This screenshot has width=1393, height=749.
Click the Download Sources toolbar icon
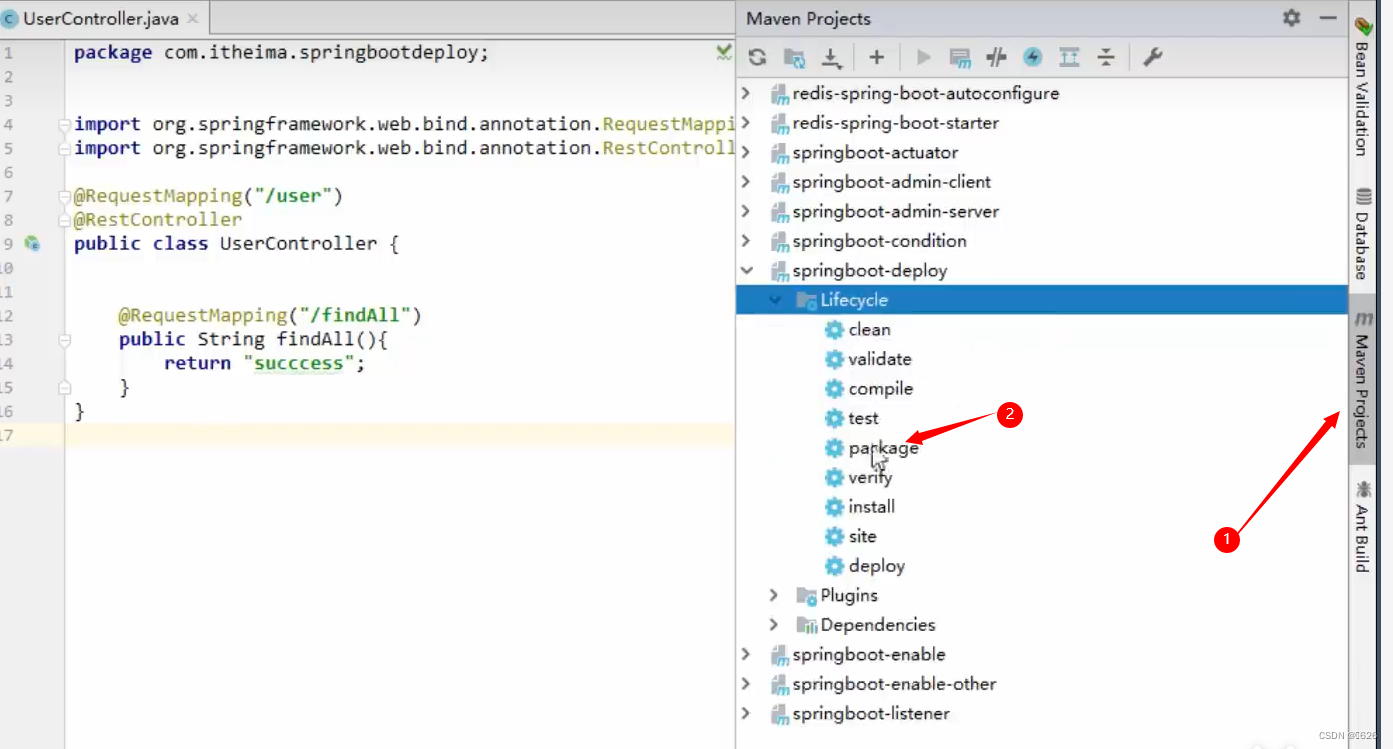(831, 58)
